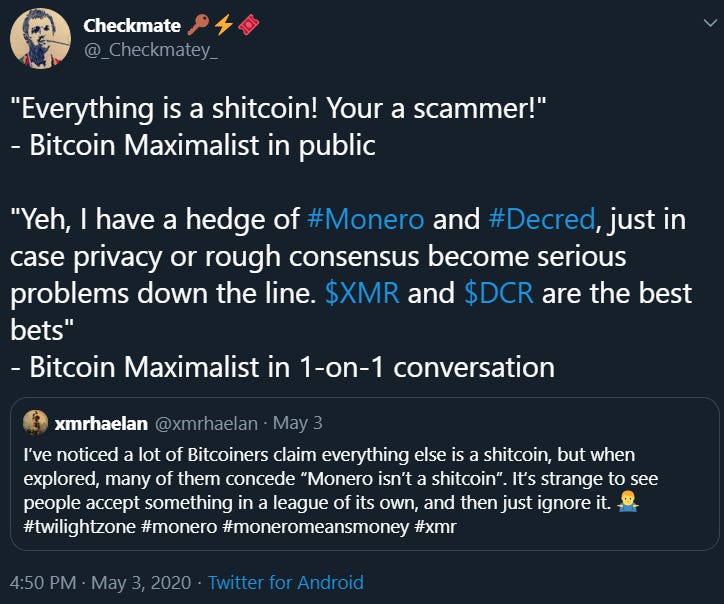Click xmrhaelan's small avatar in quoted tweet

(x=35, y=423)
